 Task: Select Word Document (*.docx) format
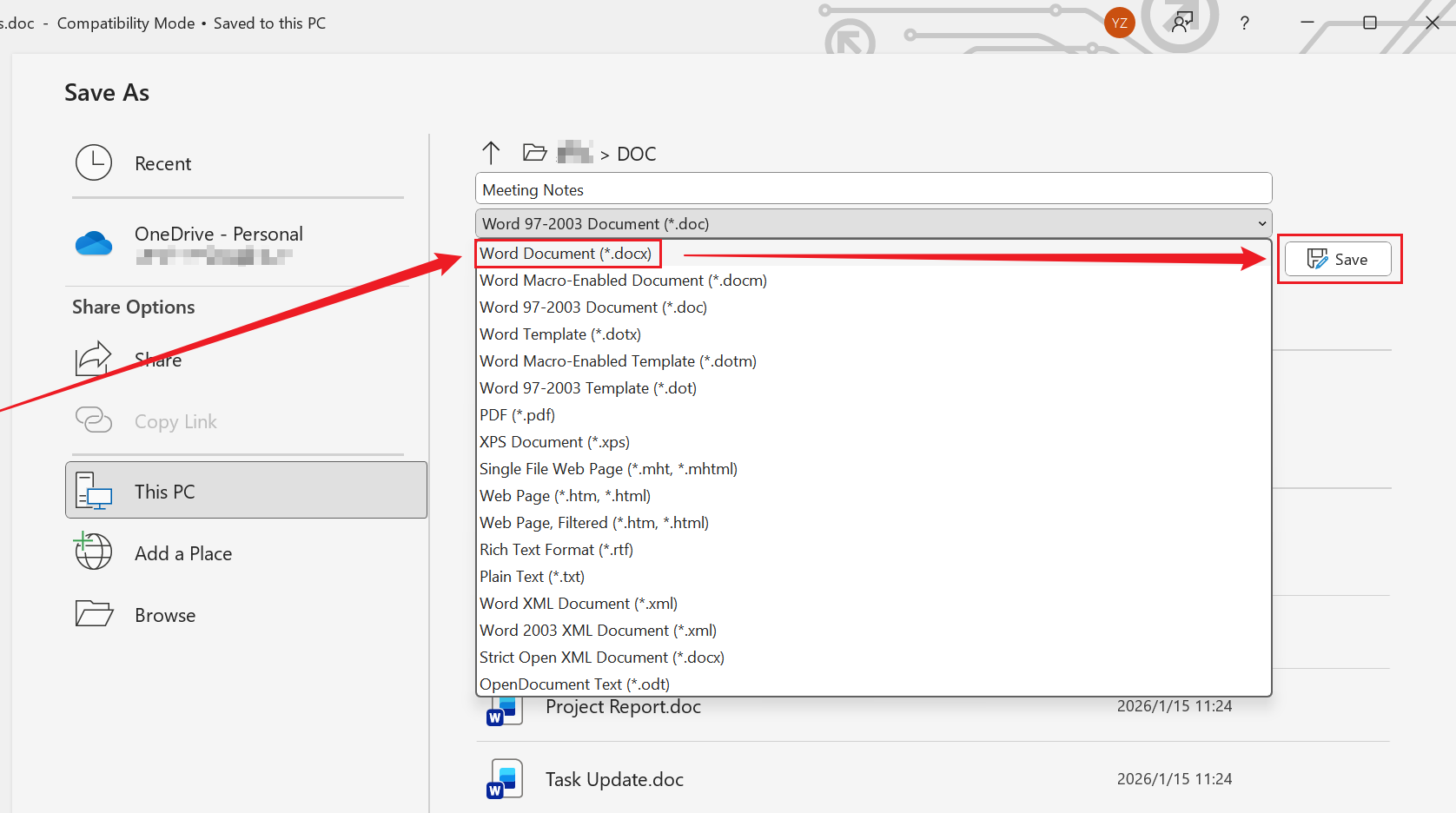(566, 253)
